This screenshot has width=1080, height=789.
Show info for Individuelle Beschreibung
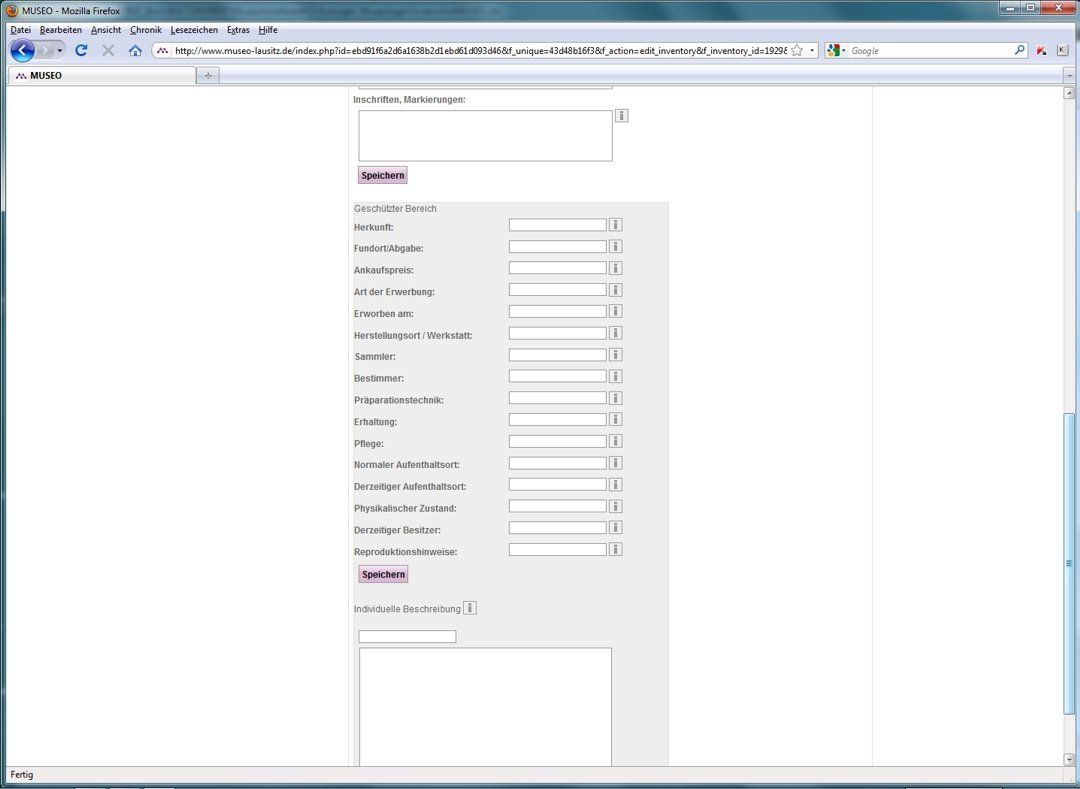coord(470,608)
